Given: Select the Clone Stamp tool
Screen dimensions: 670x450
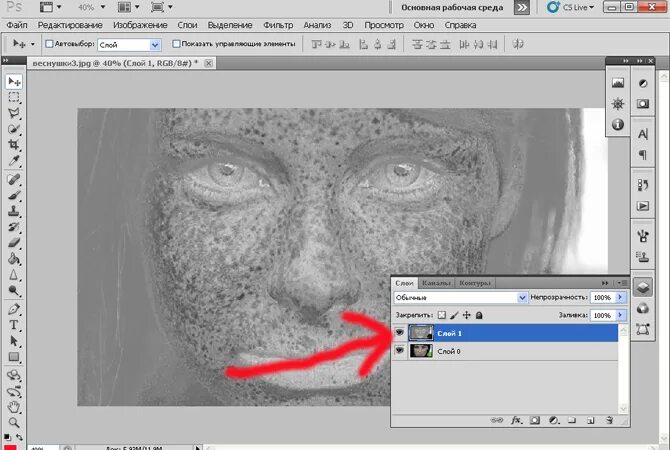Looking at the screenshot, I should (x=14, y=211).
